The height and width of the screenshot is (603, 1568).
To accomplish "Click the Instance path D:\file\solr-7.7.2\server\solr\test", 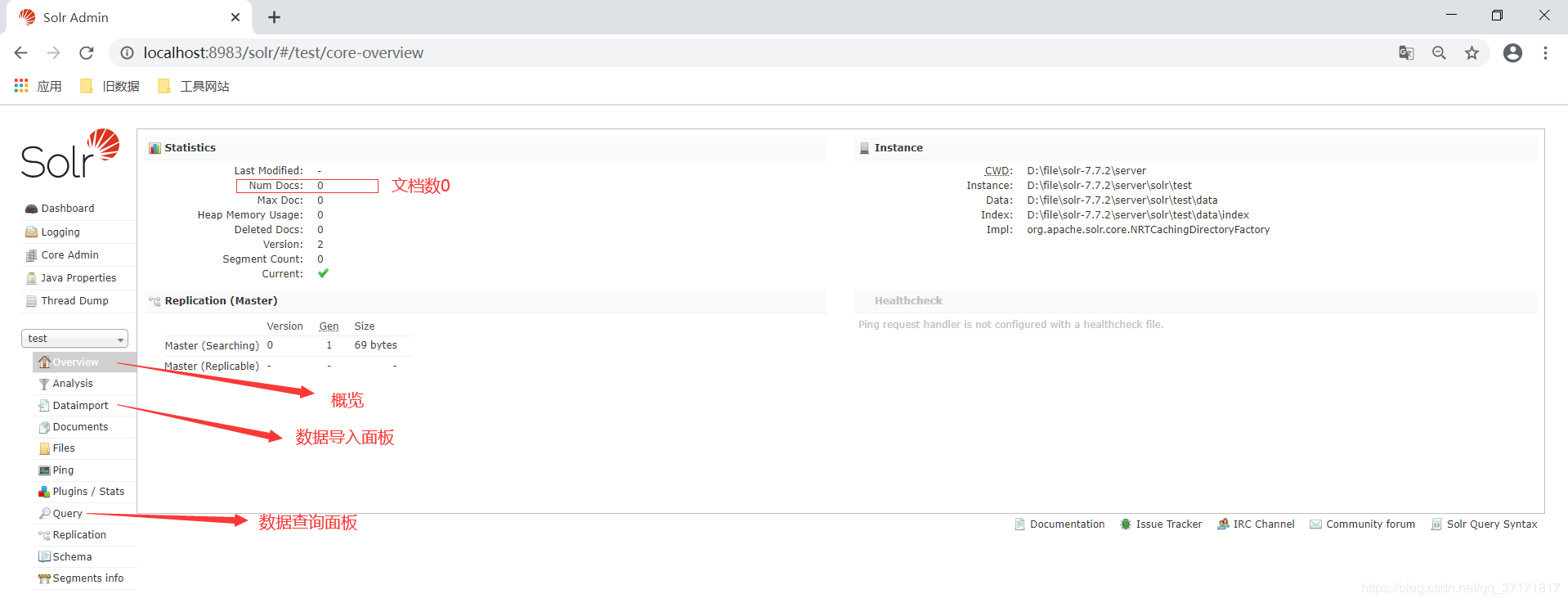I will point(1109,186).
